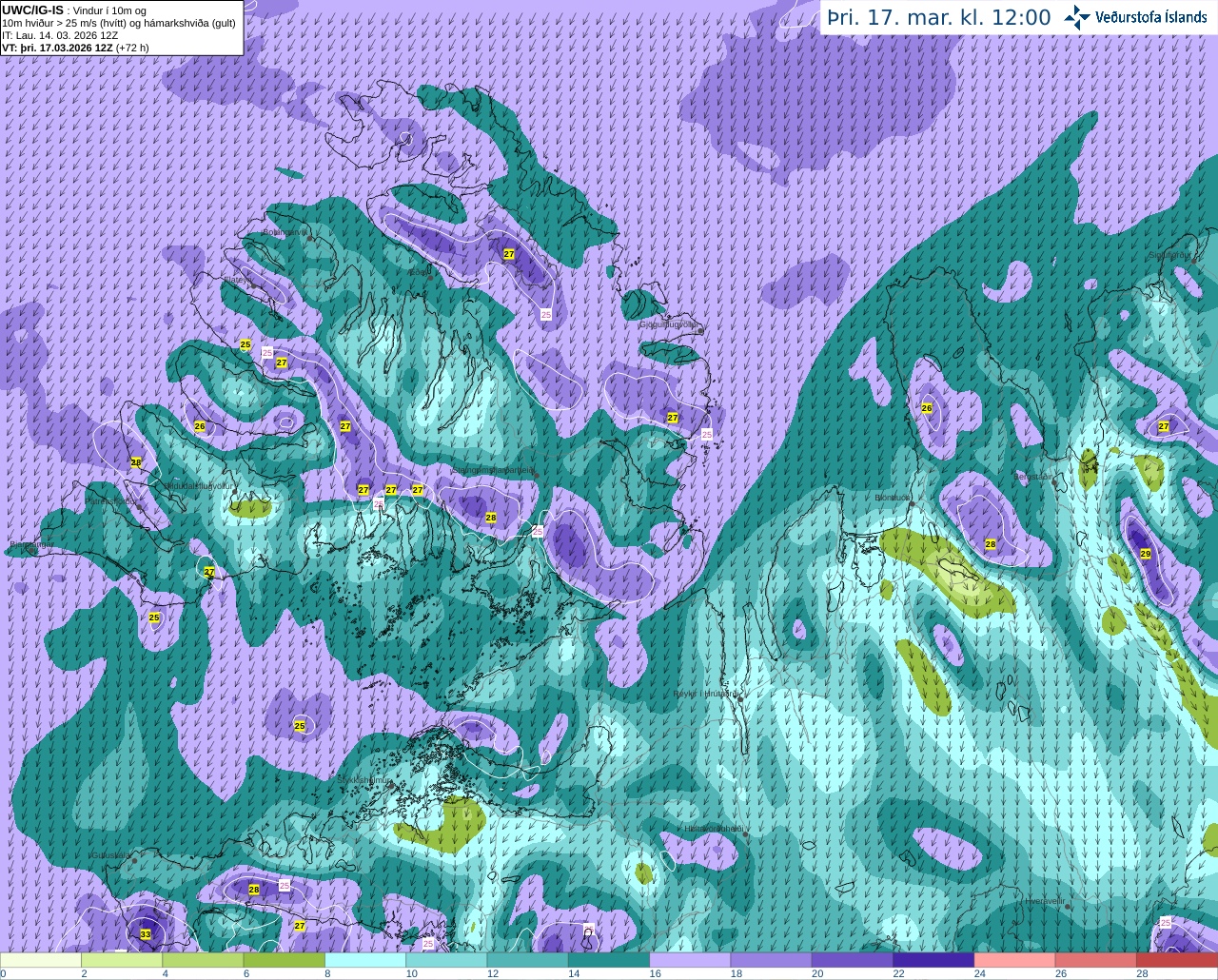Click the Steingrímsfjarðarheiði station label

click(x=492, y=470)
